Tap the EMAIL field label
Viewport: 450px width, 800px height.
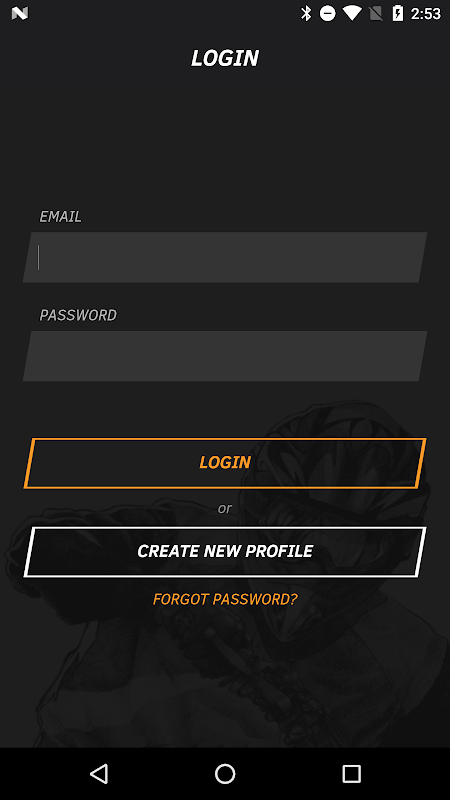tap(61, 216)
